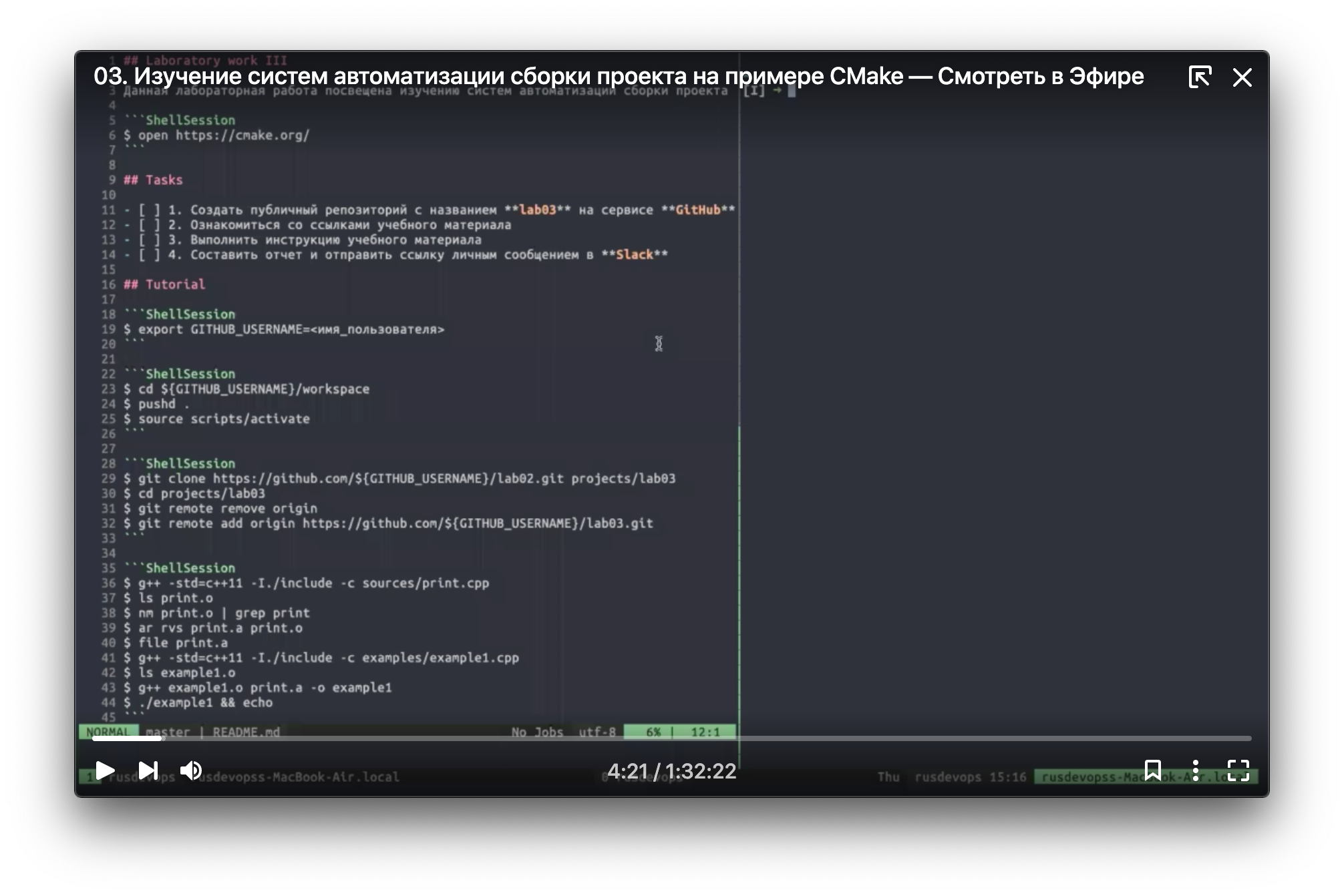Click the 'No Jobs' status entry
This screenshot has width=1344, height=896.
pyautogui.click(x=537, y=732)
